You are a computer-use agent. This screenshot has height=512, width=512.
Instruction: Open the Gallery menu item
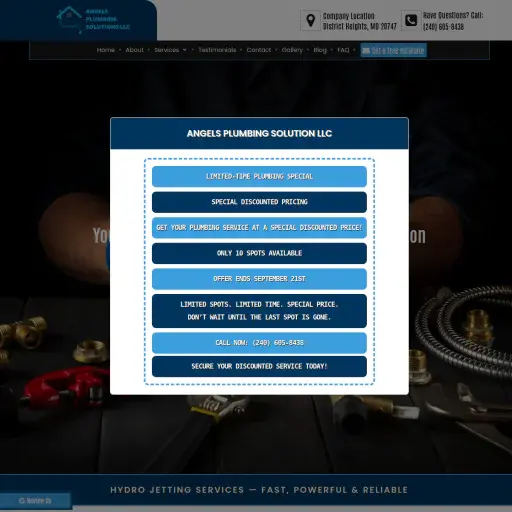coord(292,50)
